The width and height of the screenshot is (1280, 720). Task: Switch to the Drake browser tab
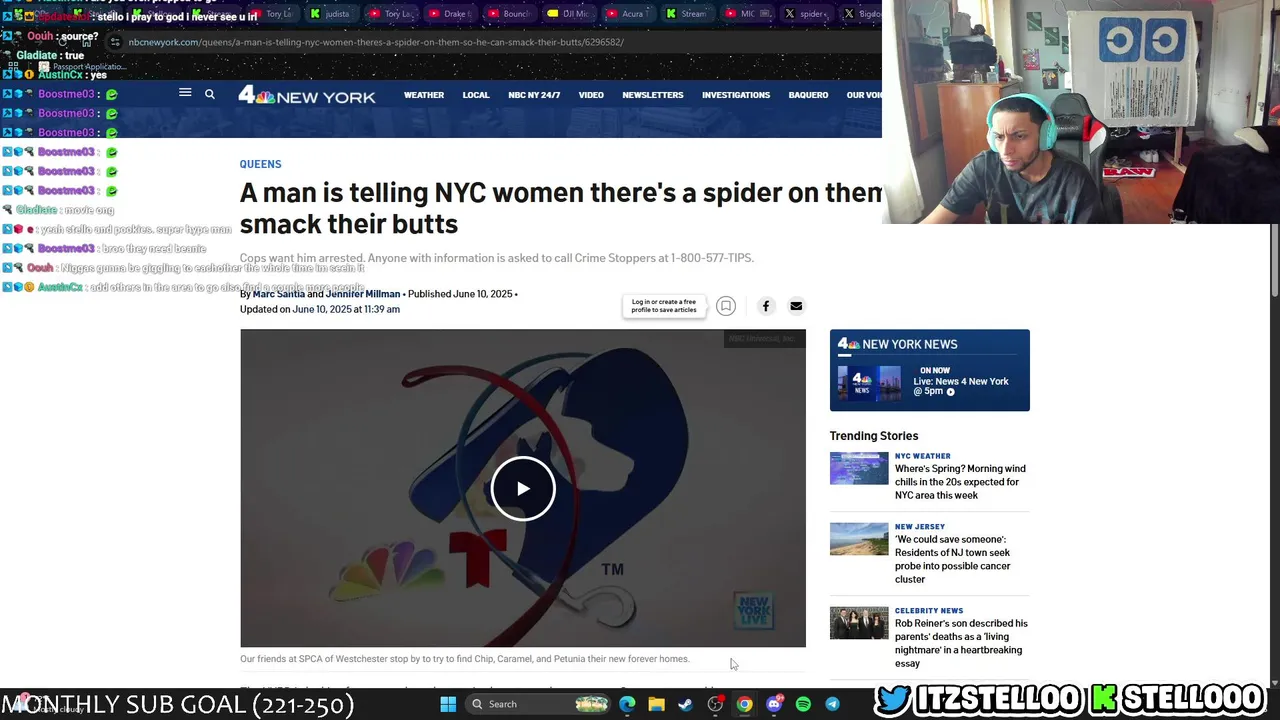(x=452, y=14)
